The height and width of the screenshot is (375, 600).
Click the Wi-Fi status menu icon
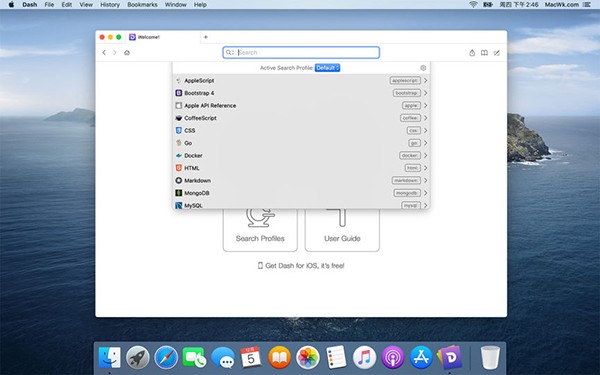click(x=473, y=5)
